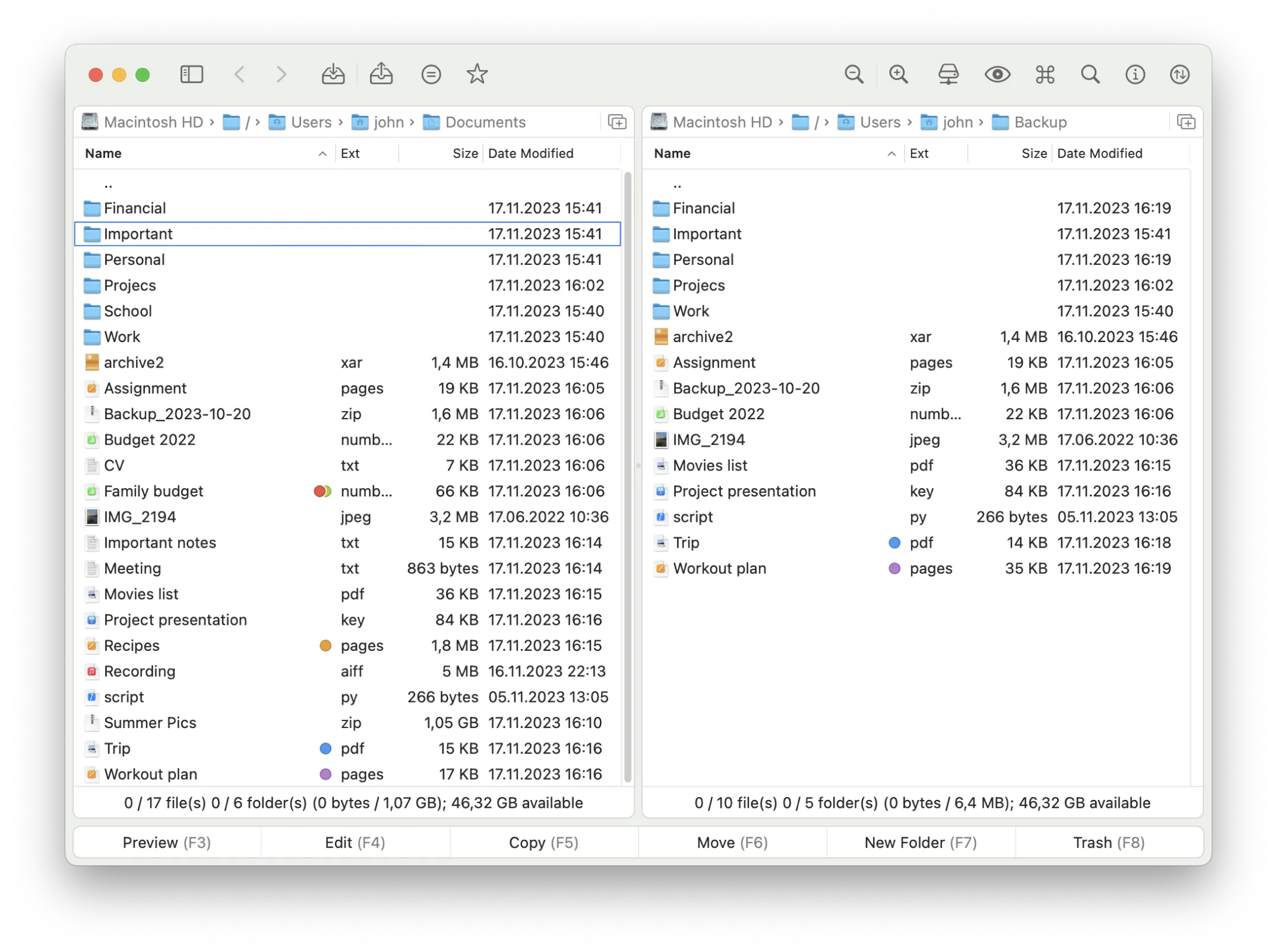Open sorting options via the arrows icon
The image size is (1277, 952).
(x=1180, y=74)
